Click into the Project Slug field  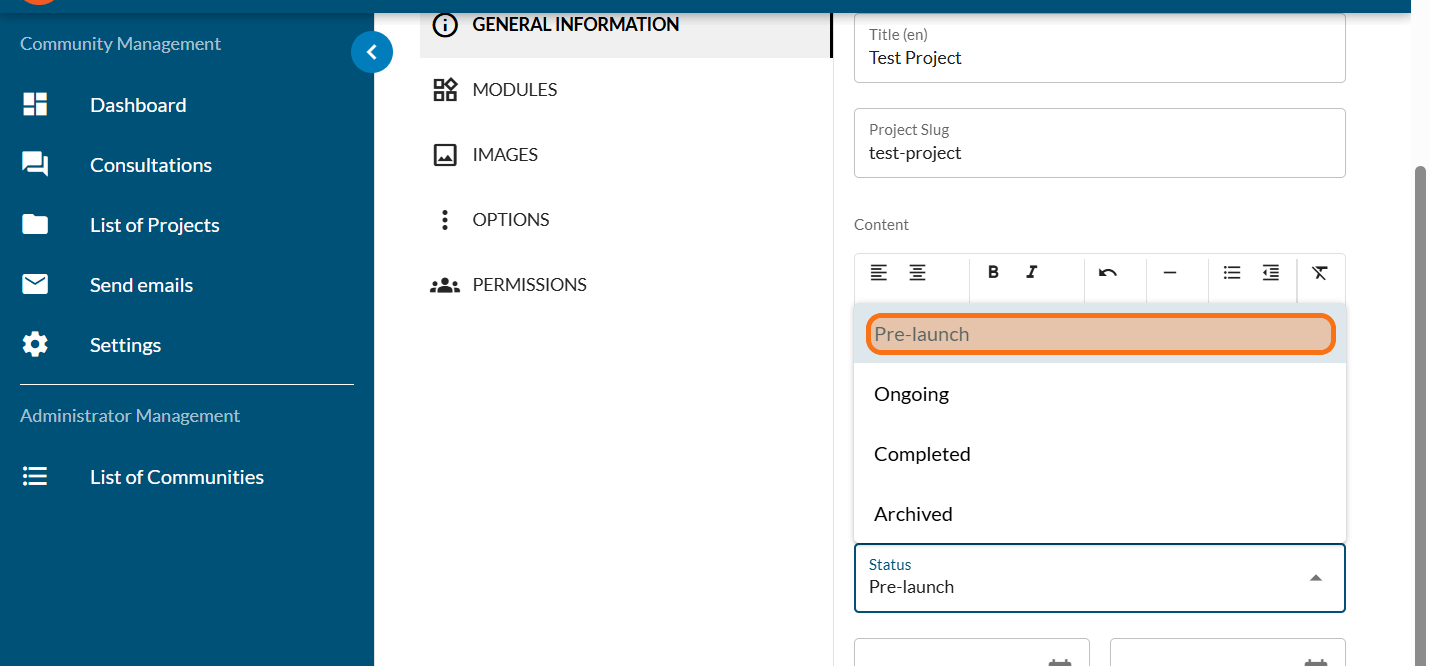coord(1099,153)
